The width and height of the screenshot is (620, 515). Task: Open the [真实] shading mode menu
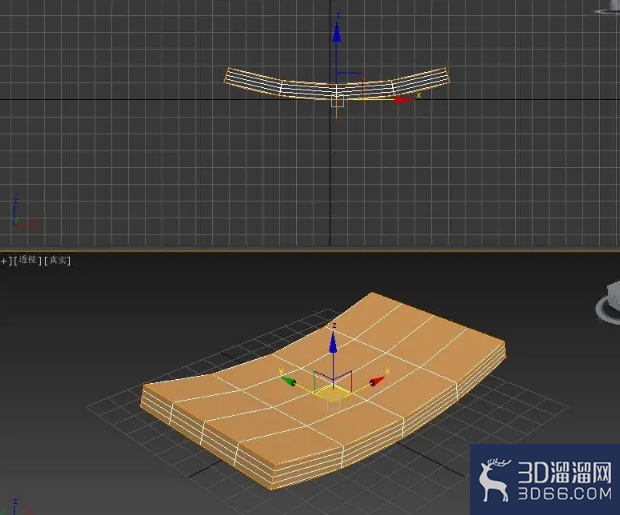[x=58, y=260]
